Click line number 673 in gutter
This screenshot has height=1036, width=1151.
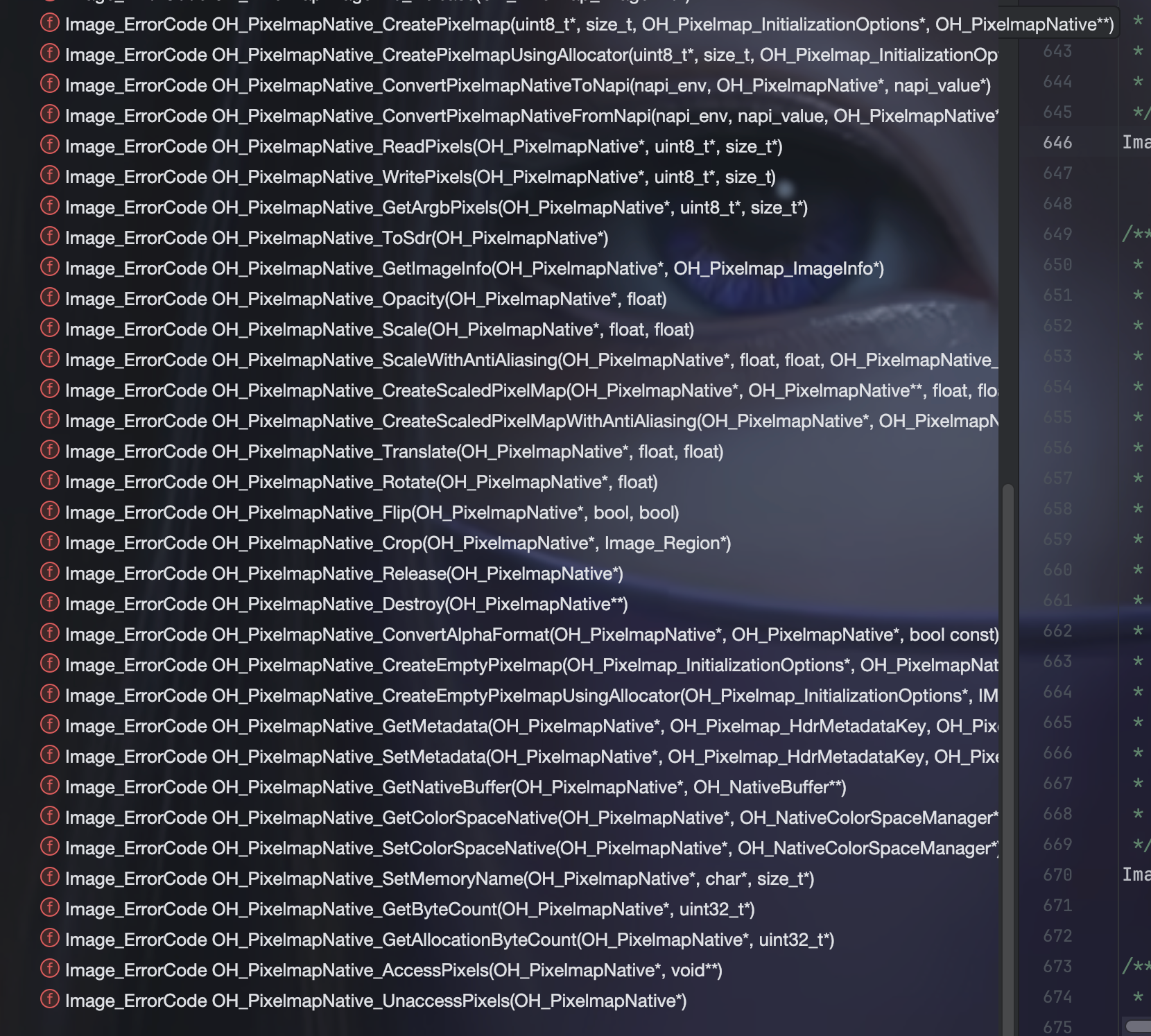point(1057,966)
